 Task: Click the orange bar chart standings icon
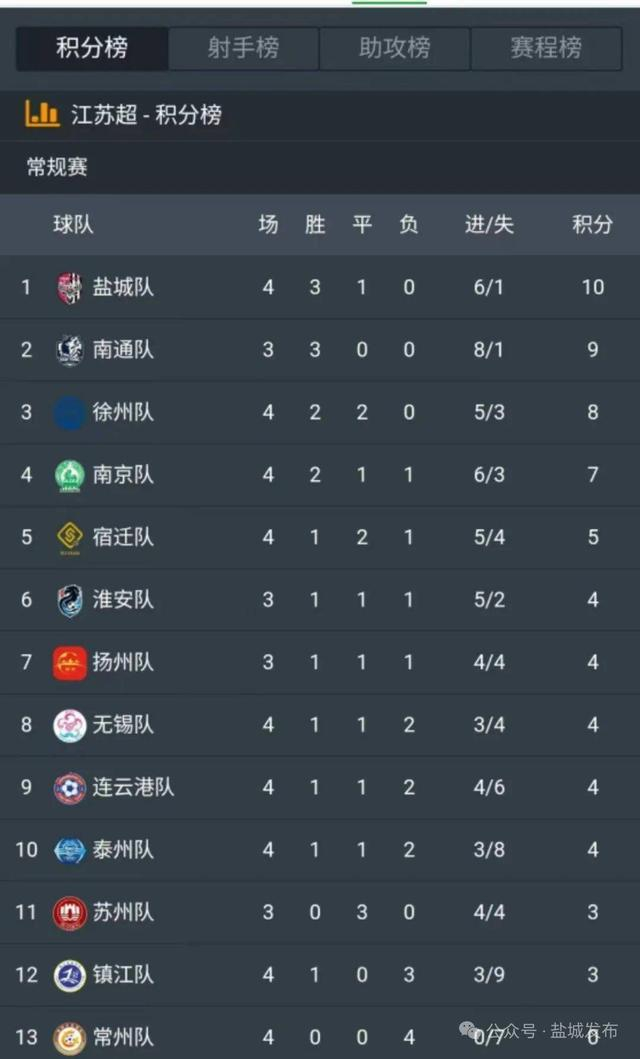(x=42, y=114)
